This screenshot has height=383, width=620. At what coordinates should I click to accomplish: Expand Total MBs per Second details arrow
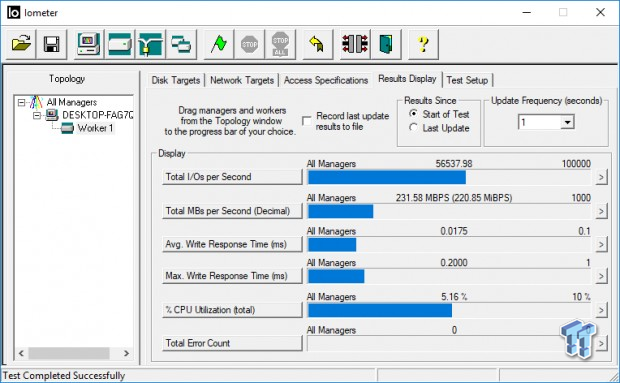tap(601, 211)
